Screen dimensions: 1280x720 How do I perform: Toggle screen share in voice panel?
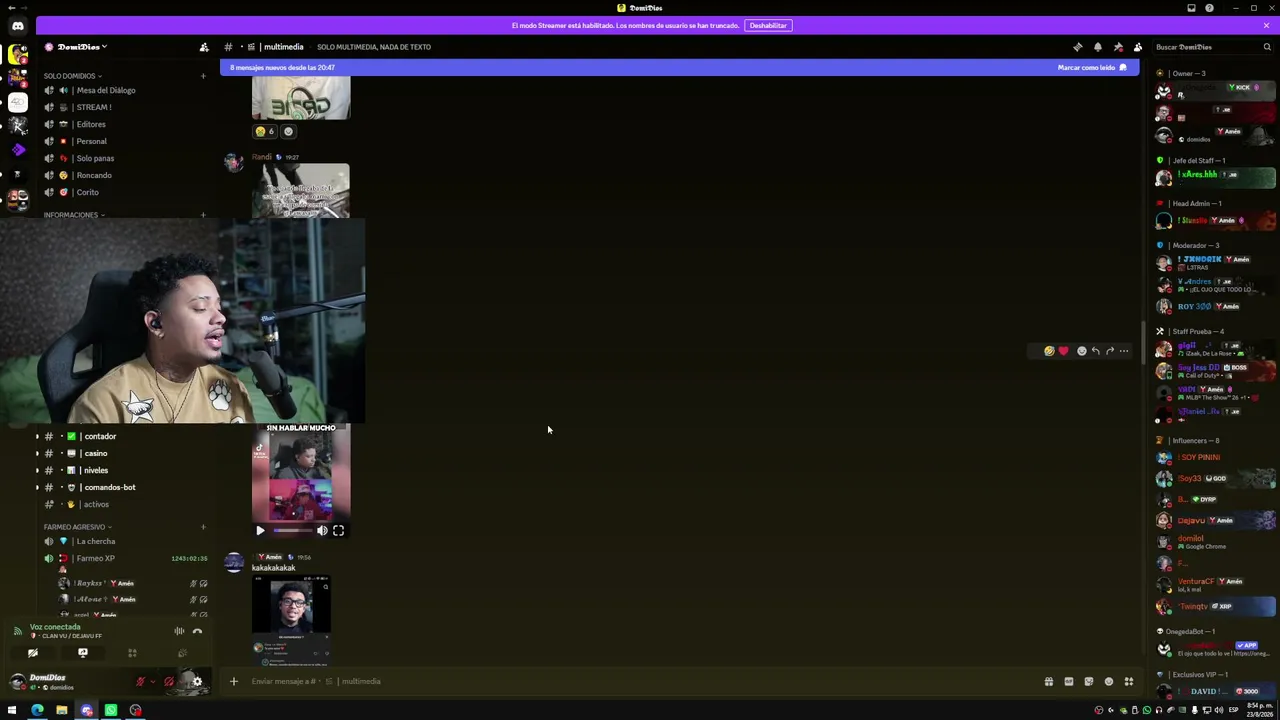83,653
